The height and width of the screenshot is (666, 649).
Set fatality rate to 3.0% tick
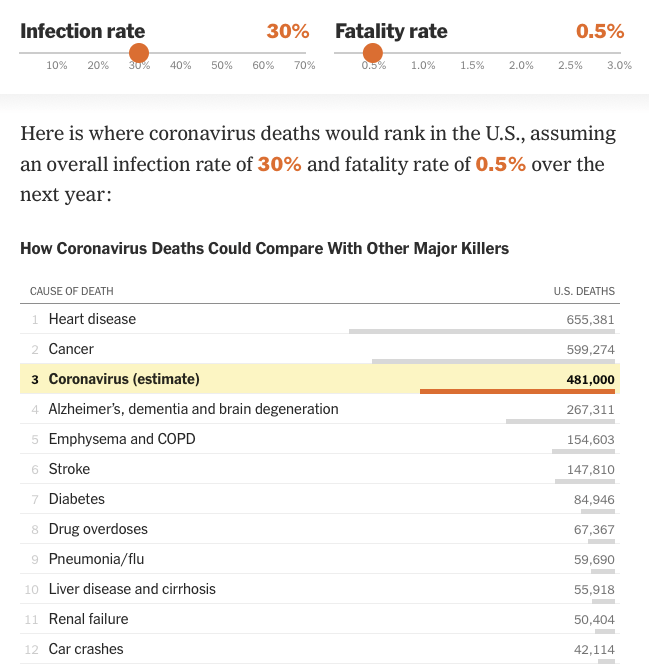pyautogui.click(x=619, y=53)
